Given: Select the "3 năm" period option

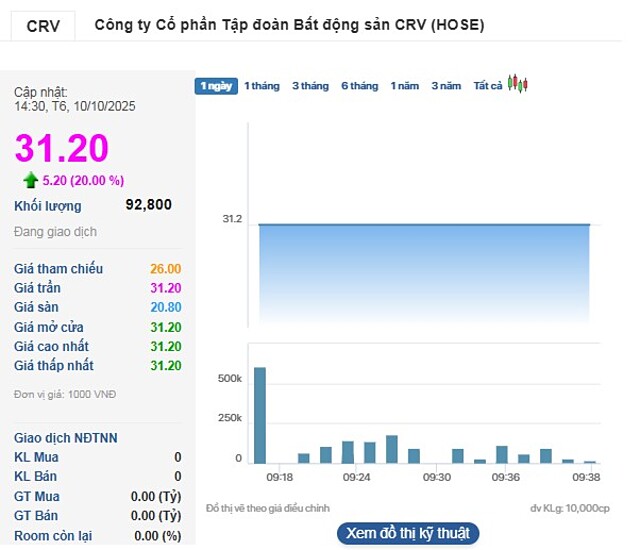Looking at the screenshot, I should (x=446, y=86).
